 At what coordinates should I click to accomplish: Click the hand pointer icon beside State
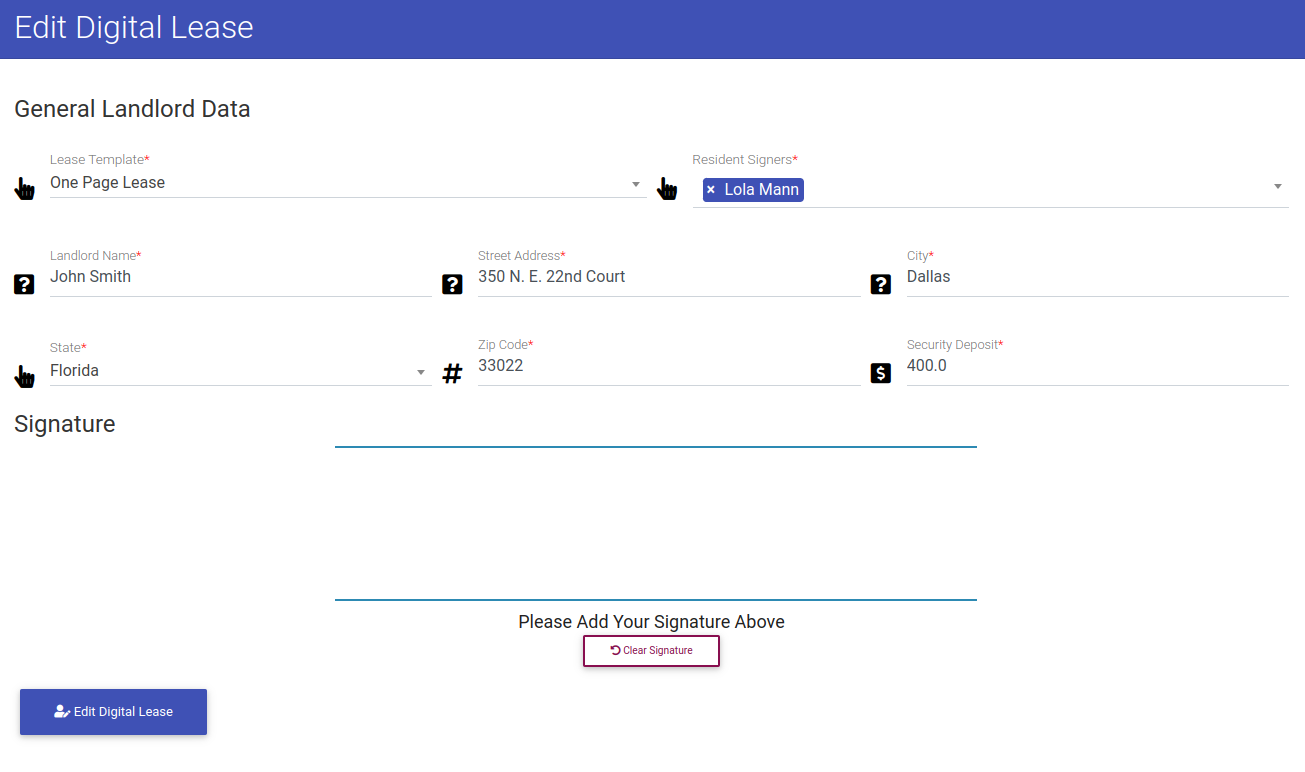tap(24, 376)
